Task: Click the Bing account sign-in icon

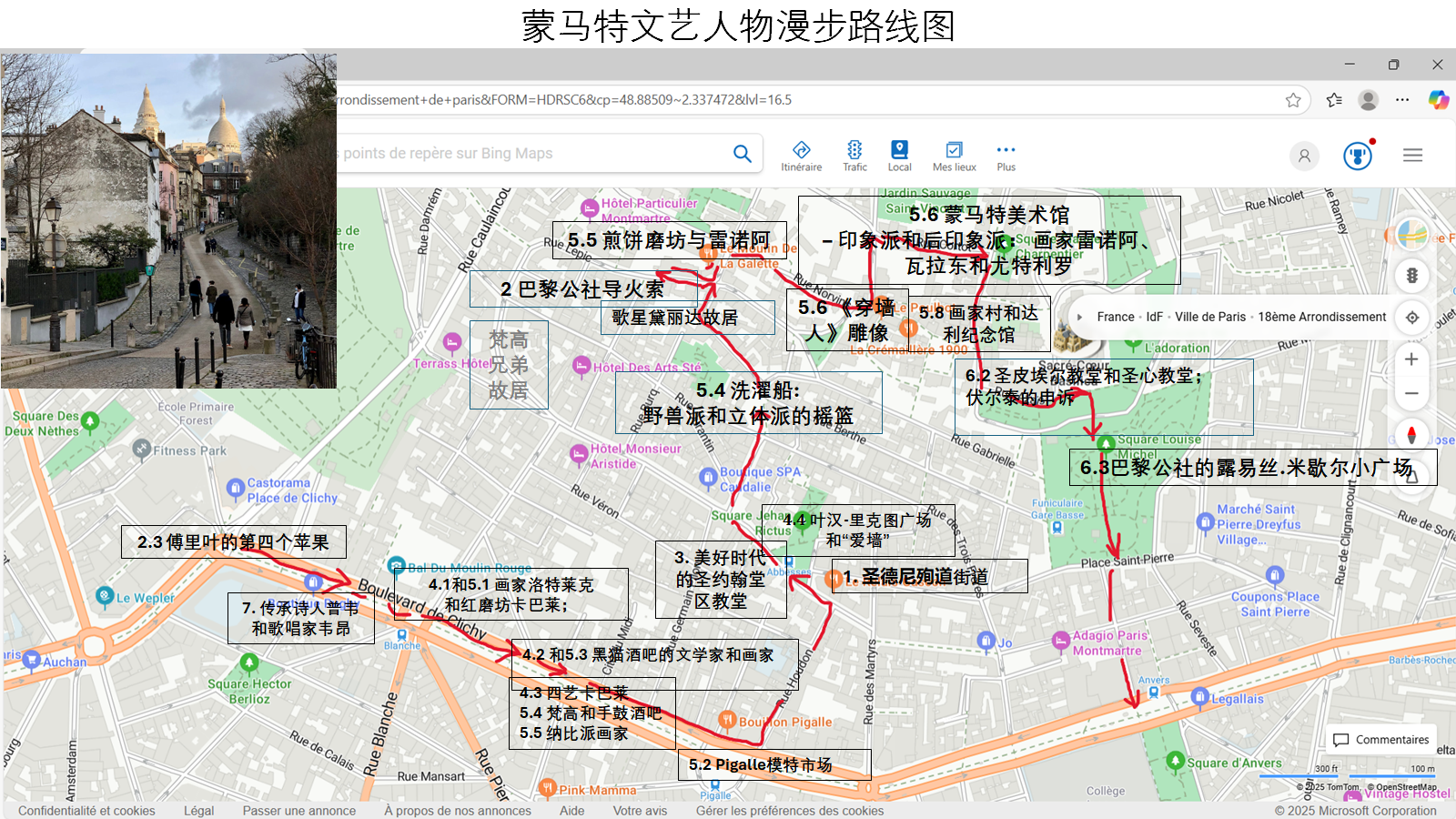Action: [1304, 156]
